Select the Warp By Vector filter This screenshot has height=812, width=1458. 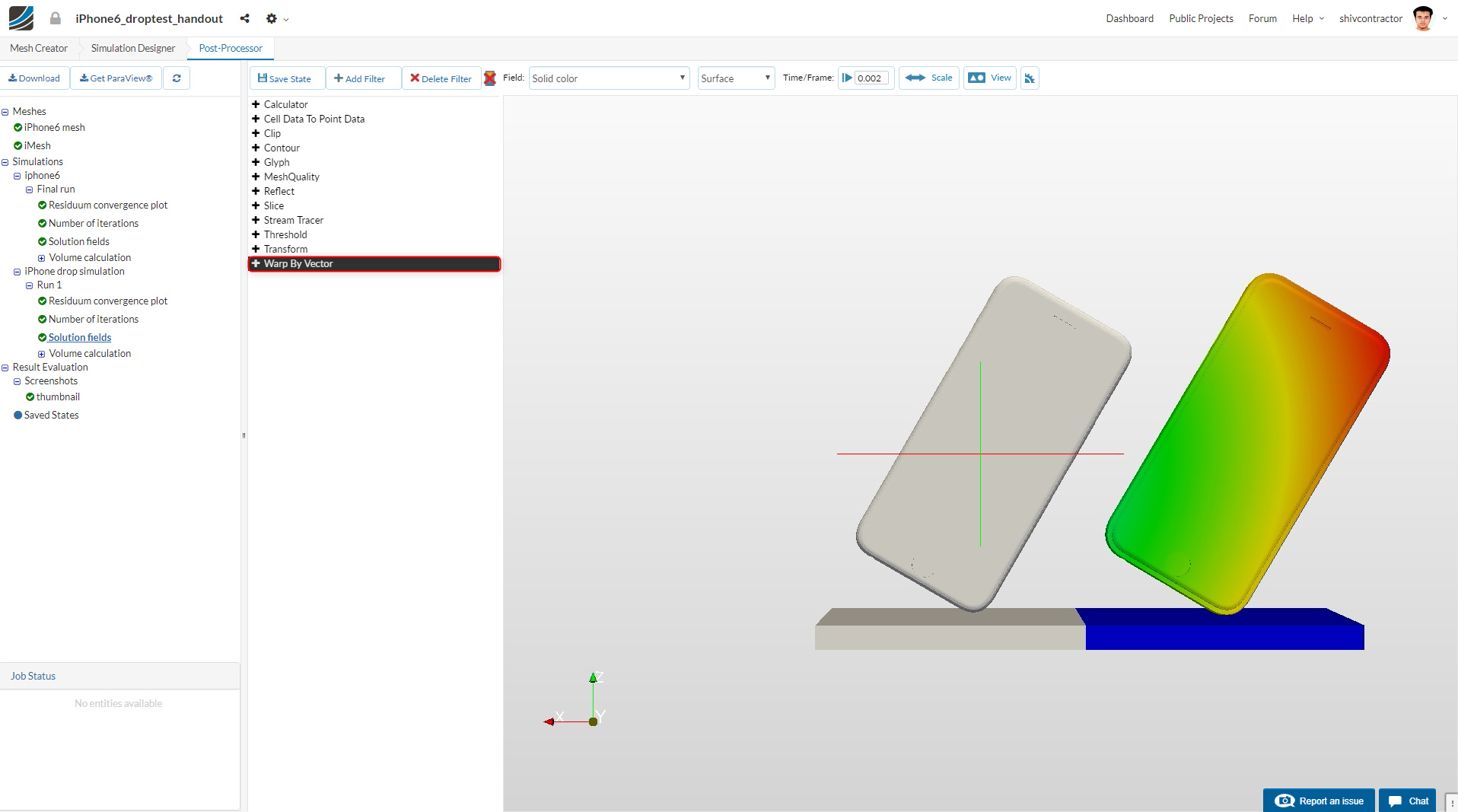374,264
